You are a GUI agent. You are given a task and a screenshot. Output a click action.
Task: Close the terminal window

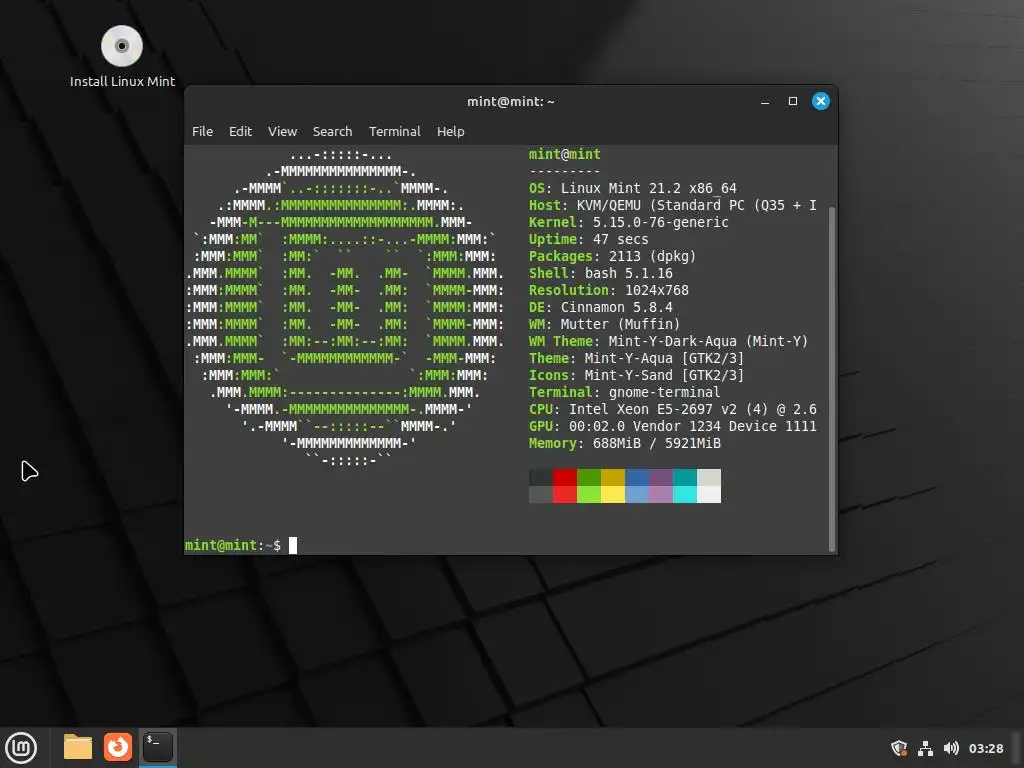pyautogui.click(x=821, y=101)
